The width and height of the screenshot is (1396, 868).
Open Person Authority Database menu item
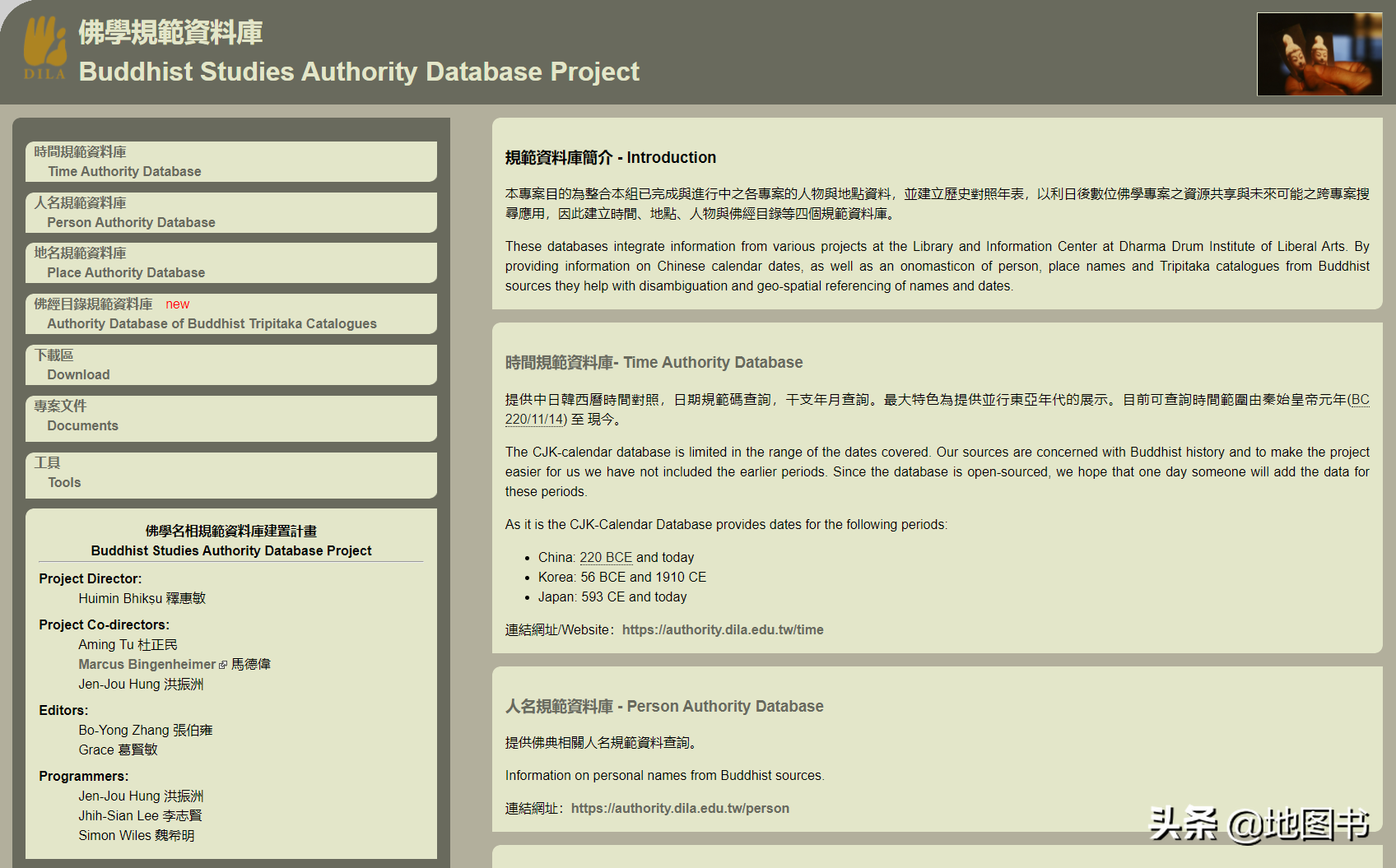pos(231,212)
